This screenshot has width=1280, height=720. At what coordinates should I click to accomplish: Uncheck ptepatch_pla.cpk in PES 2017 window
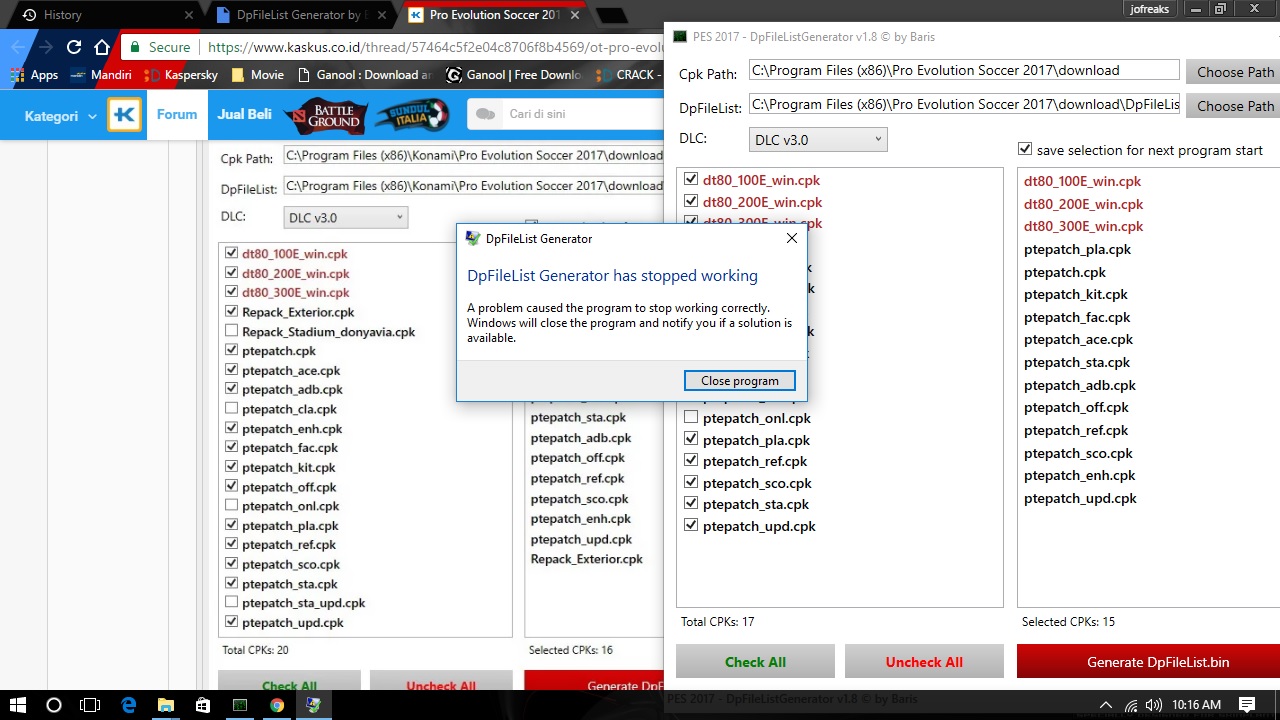click(x=691, y=439)
